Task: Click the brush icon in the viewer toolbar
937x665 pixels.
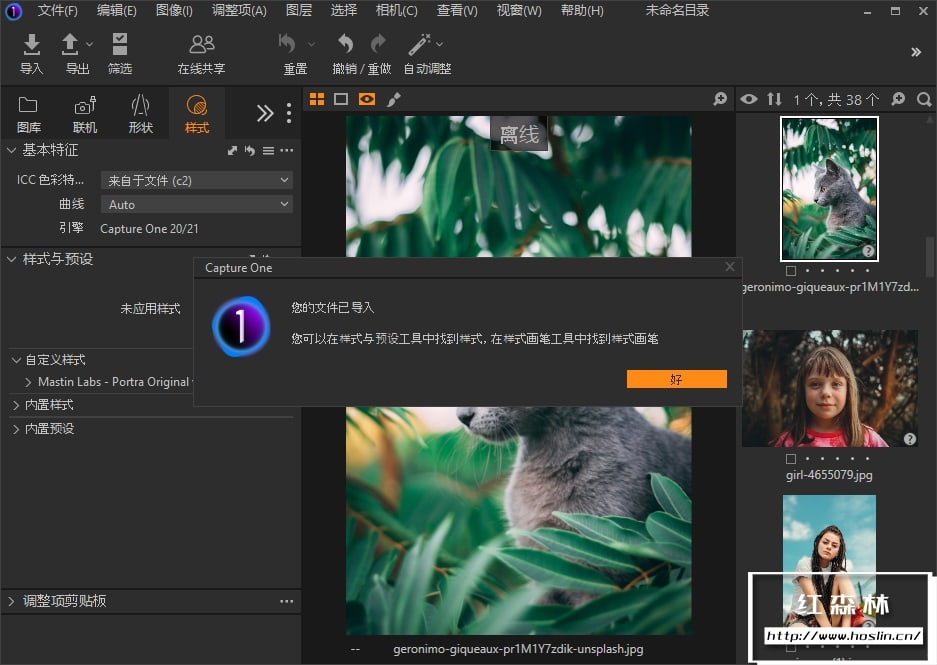Action: [393, 99]
